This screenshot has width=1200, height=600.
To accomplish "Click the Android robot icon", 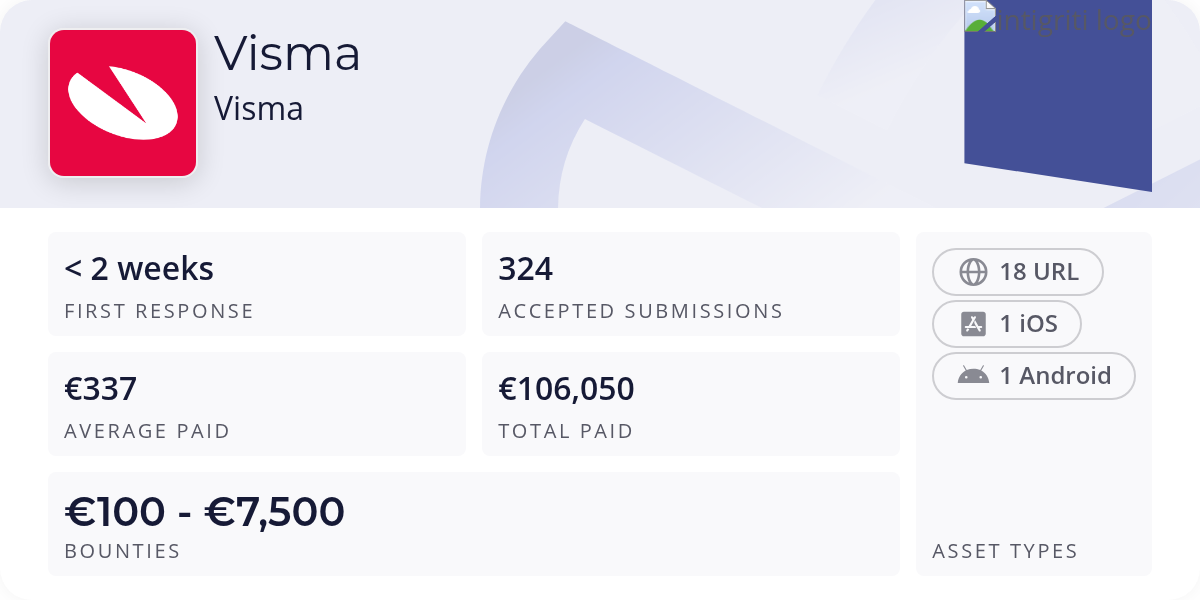I will [973, 376].
